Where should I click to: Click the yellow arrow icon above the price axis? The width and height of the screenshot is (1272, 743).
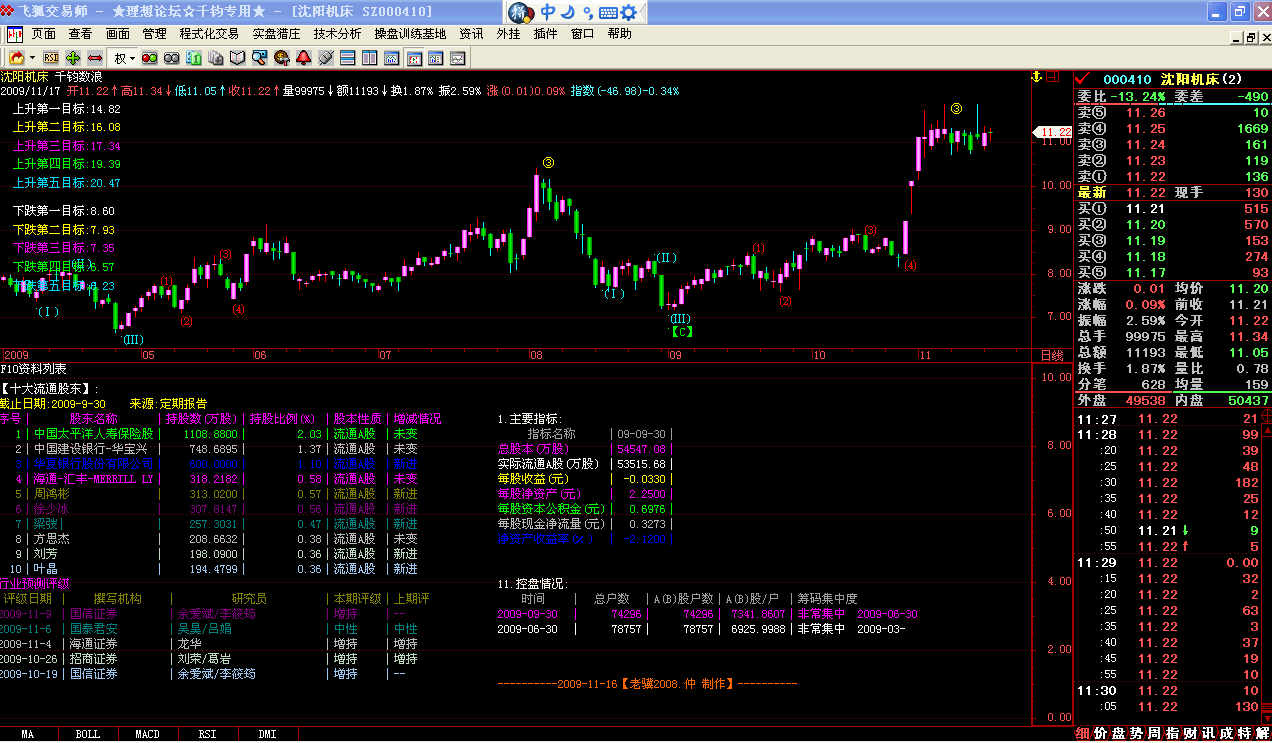1036,76
